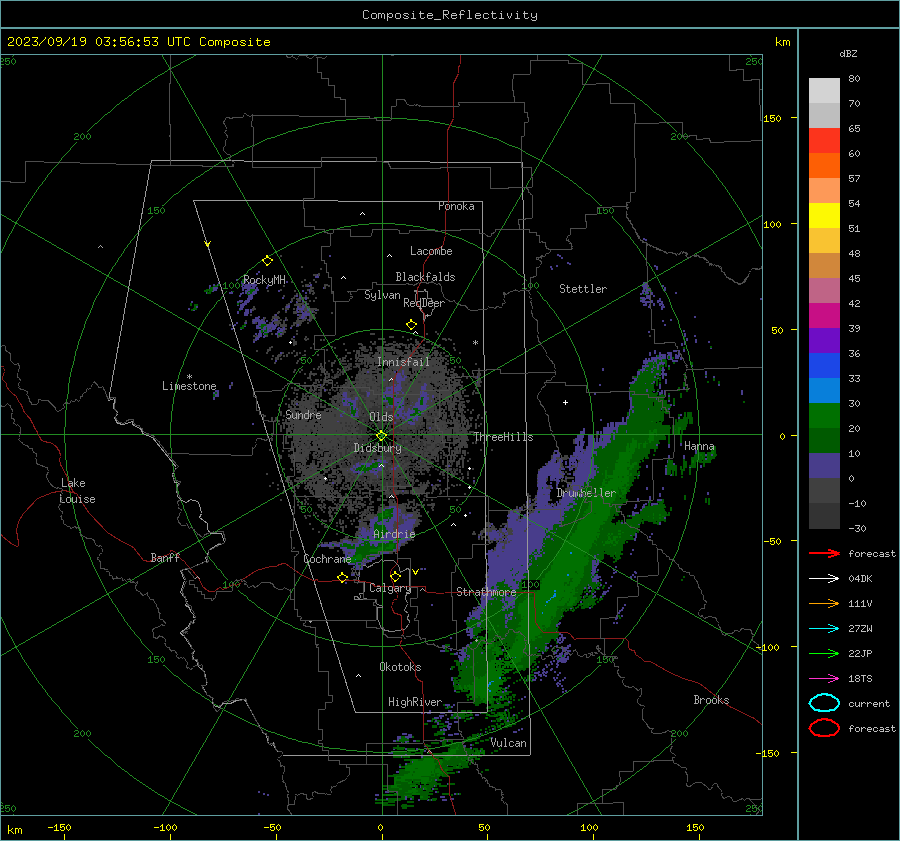Click the HighRiver label
900x841 pixels.
pos(415,702)
